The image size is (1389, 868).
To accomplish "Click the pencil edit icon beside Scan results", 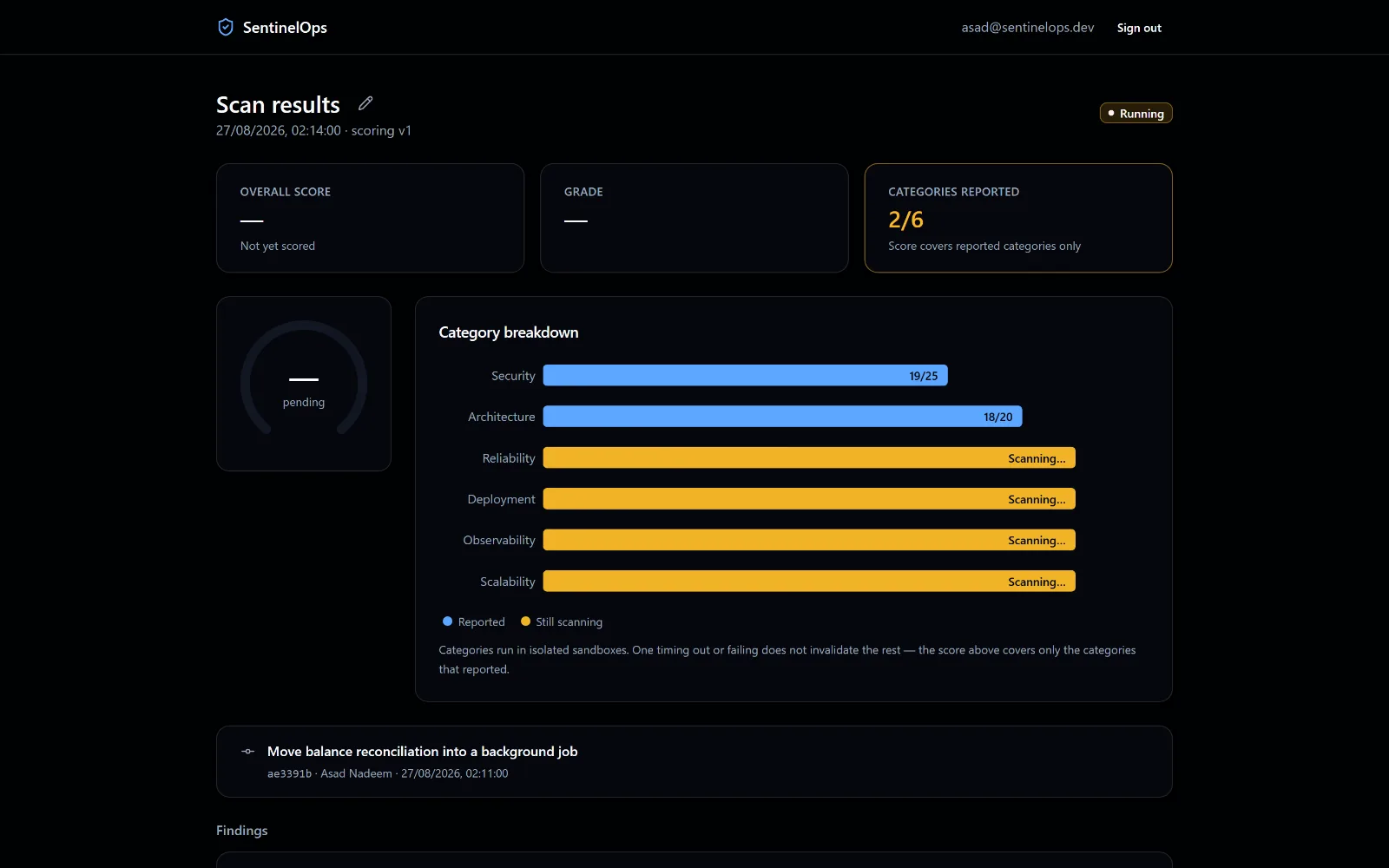I will (x=365, y=103).
